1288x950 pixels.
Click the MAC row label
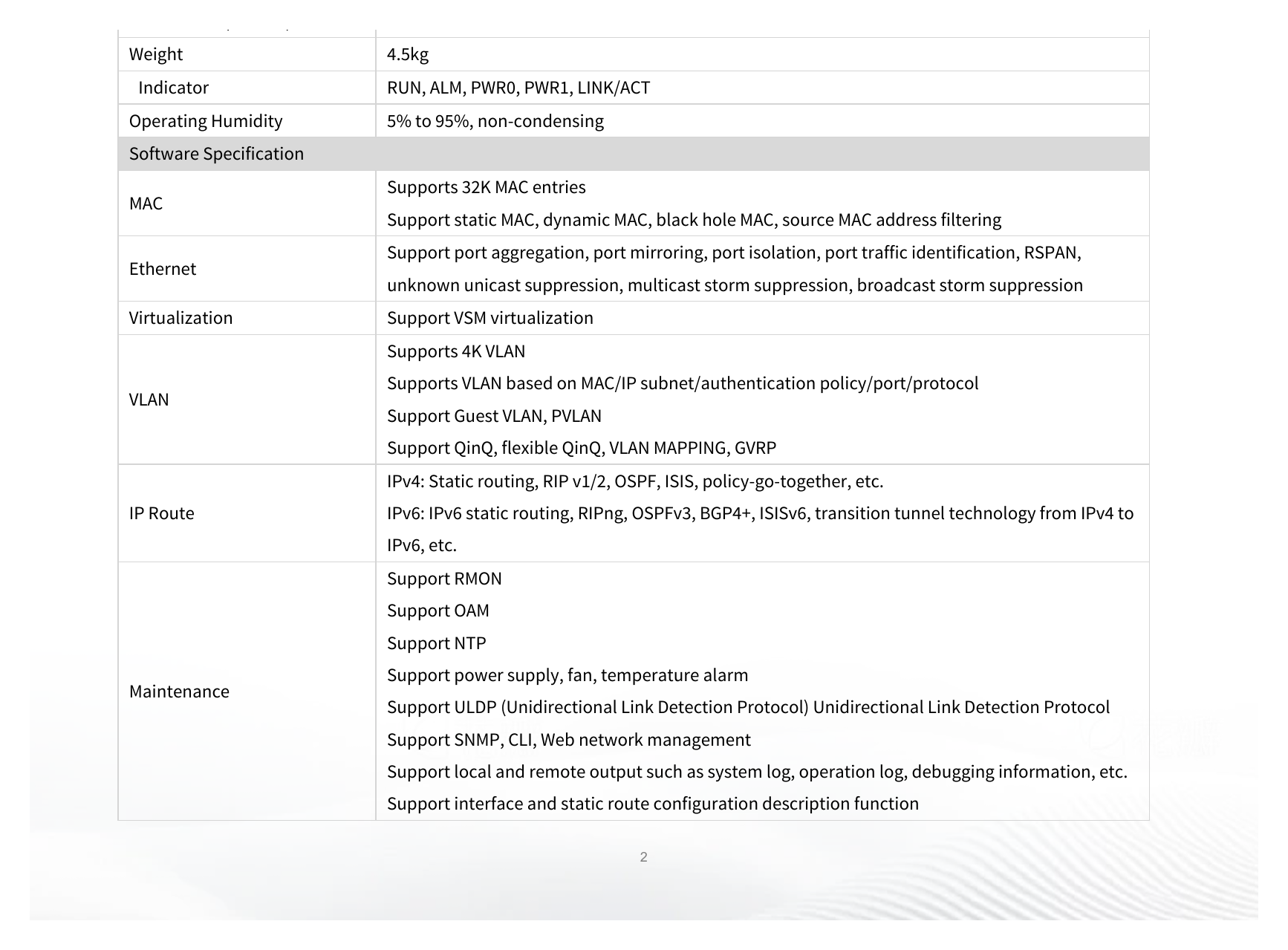146,204
